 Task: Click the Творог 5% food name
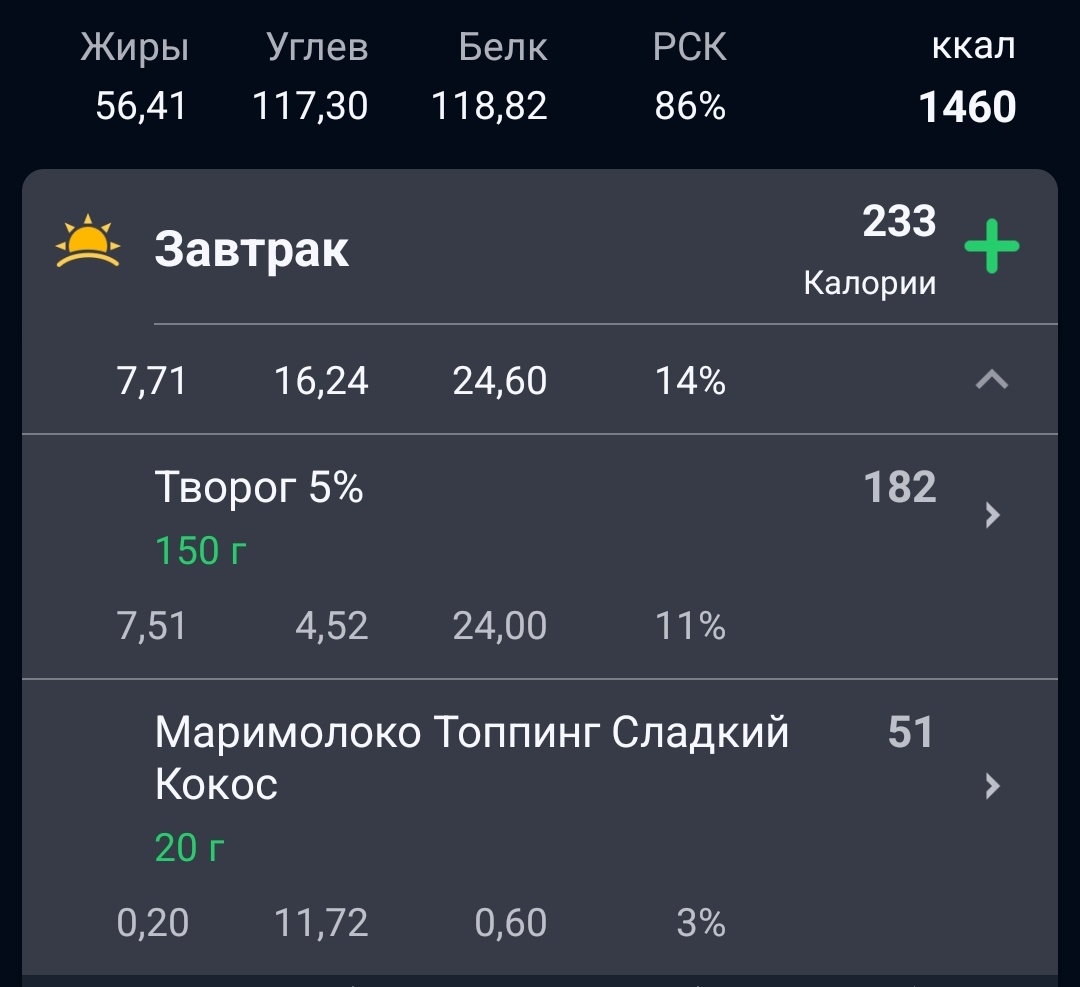pyautogui.click(x=260, y=487)
